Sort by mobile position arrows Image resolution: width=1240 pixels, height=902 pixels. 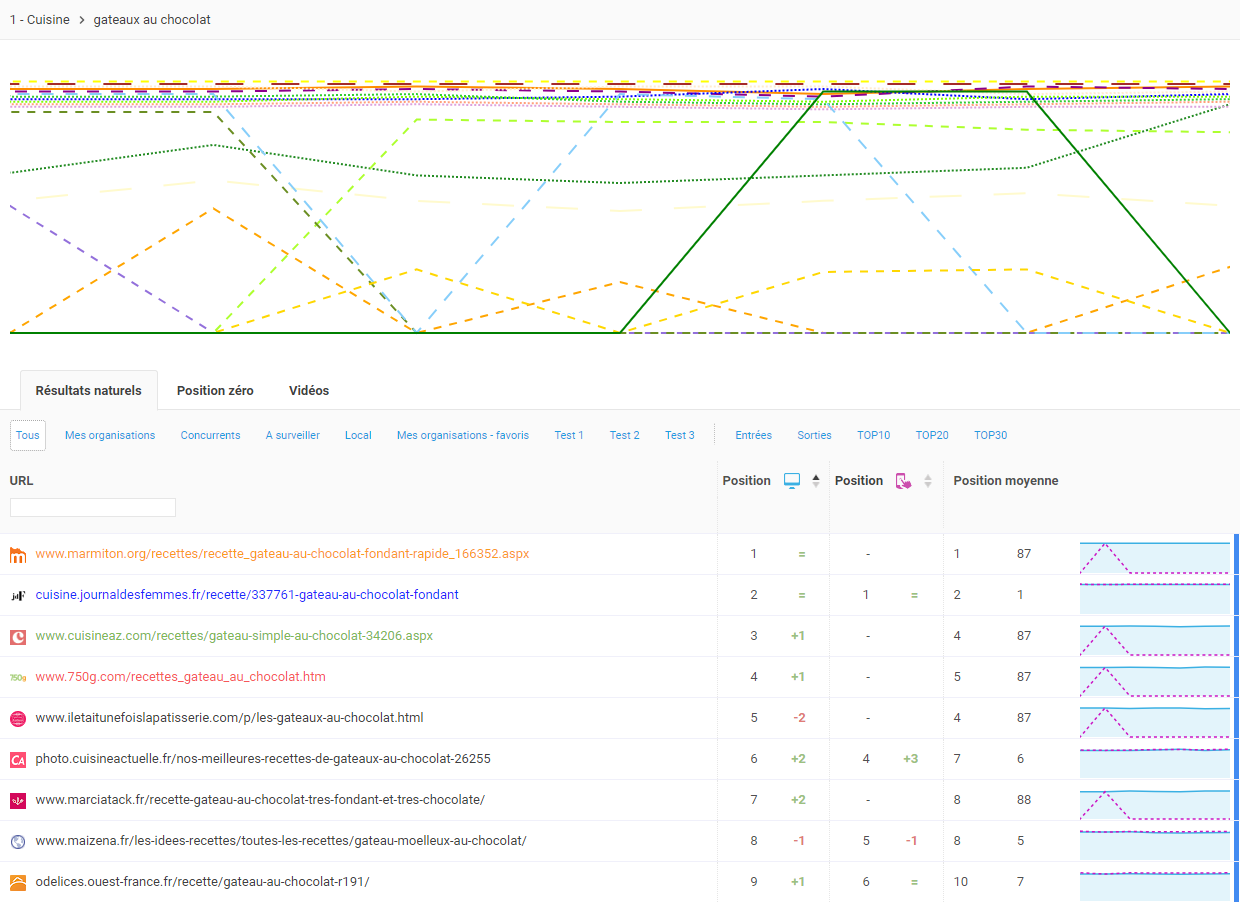pyautogui.click(x=928, y=481)
